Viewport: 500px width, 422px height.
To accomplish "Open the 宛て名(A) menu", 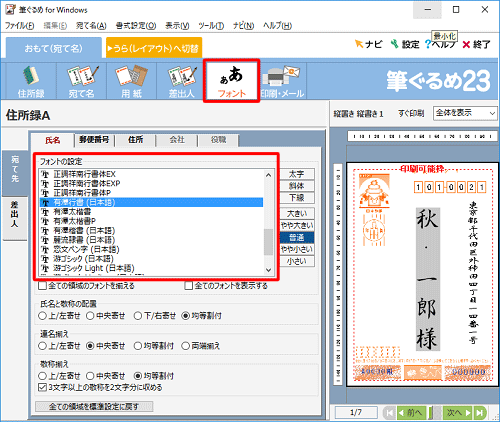I will pyautogui.click(x=91, y=26).
